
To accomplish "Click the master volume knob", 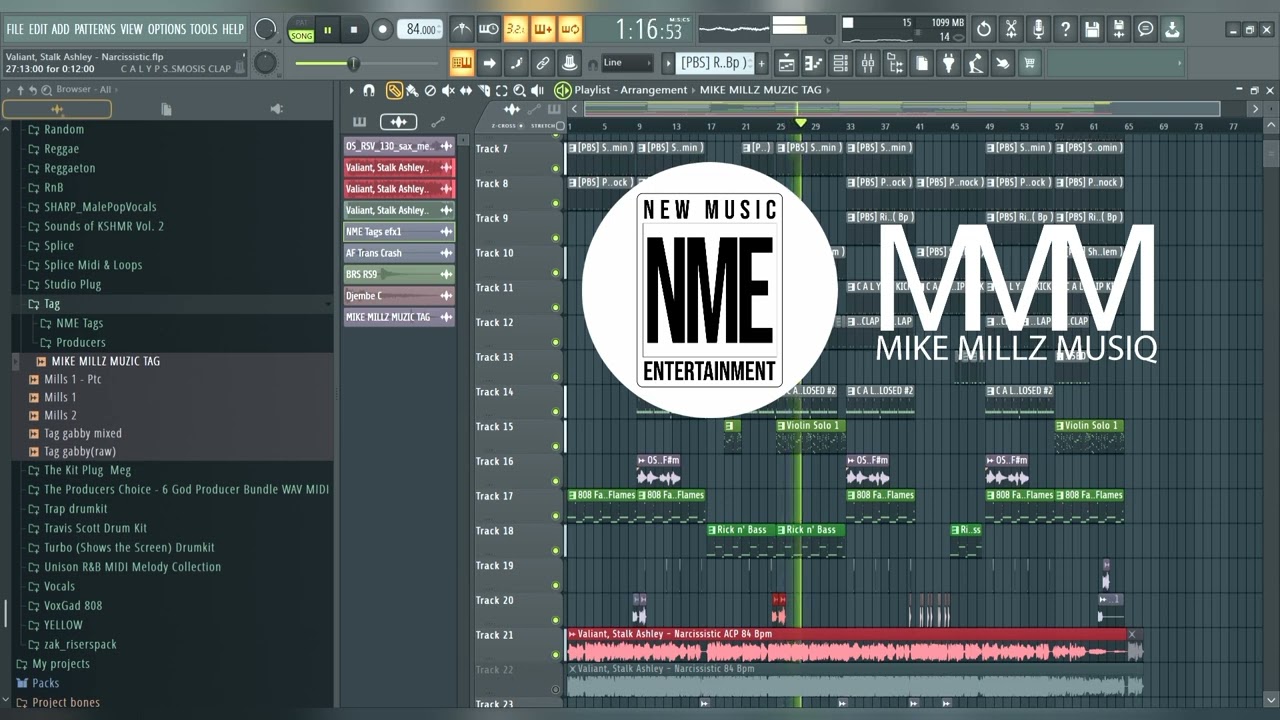I will coord(265,30).
